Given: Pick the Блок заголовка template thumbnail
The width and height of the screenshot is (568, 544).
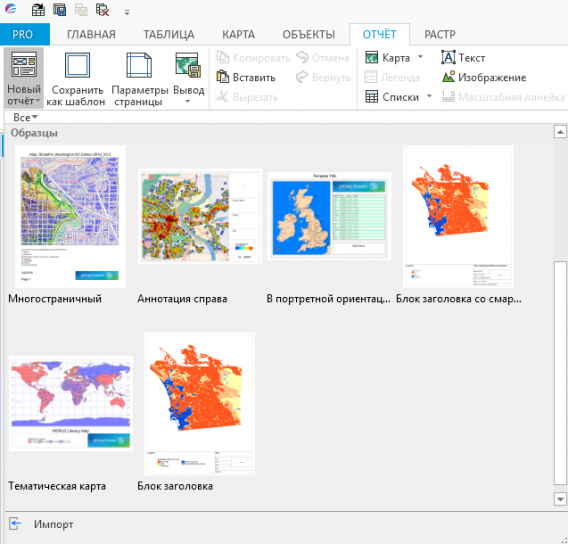Looking at the screenshot, I should click(200, 404).
